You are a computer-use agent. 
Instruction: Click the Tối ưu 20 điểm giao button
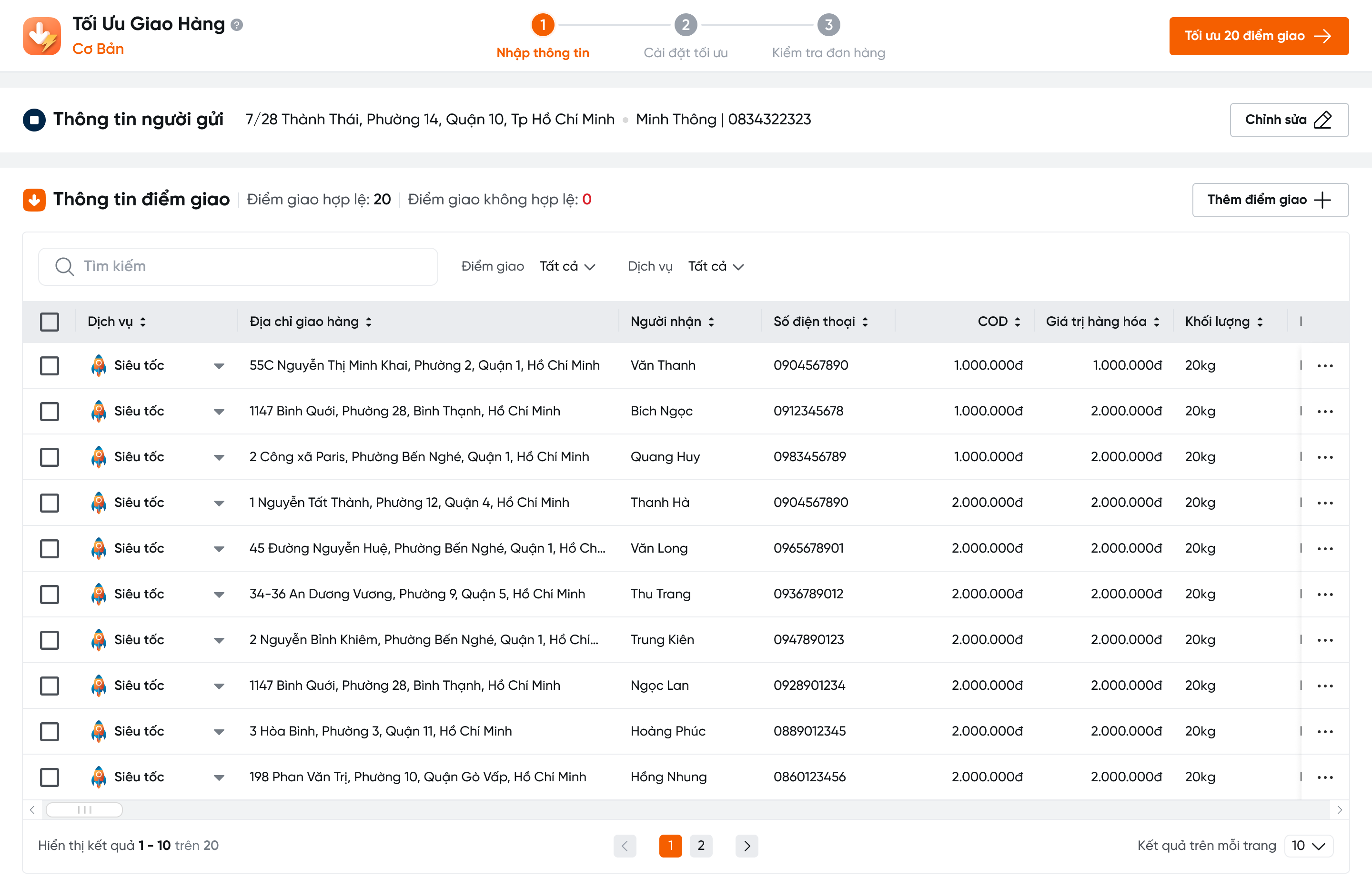coord(1259,36)
